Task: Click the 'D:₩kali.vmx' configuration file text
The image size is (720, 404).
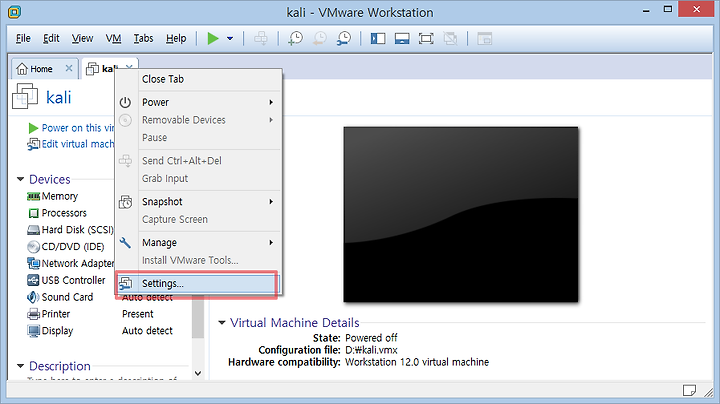Action: [x=371, y=350]
